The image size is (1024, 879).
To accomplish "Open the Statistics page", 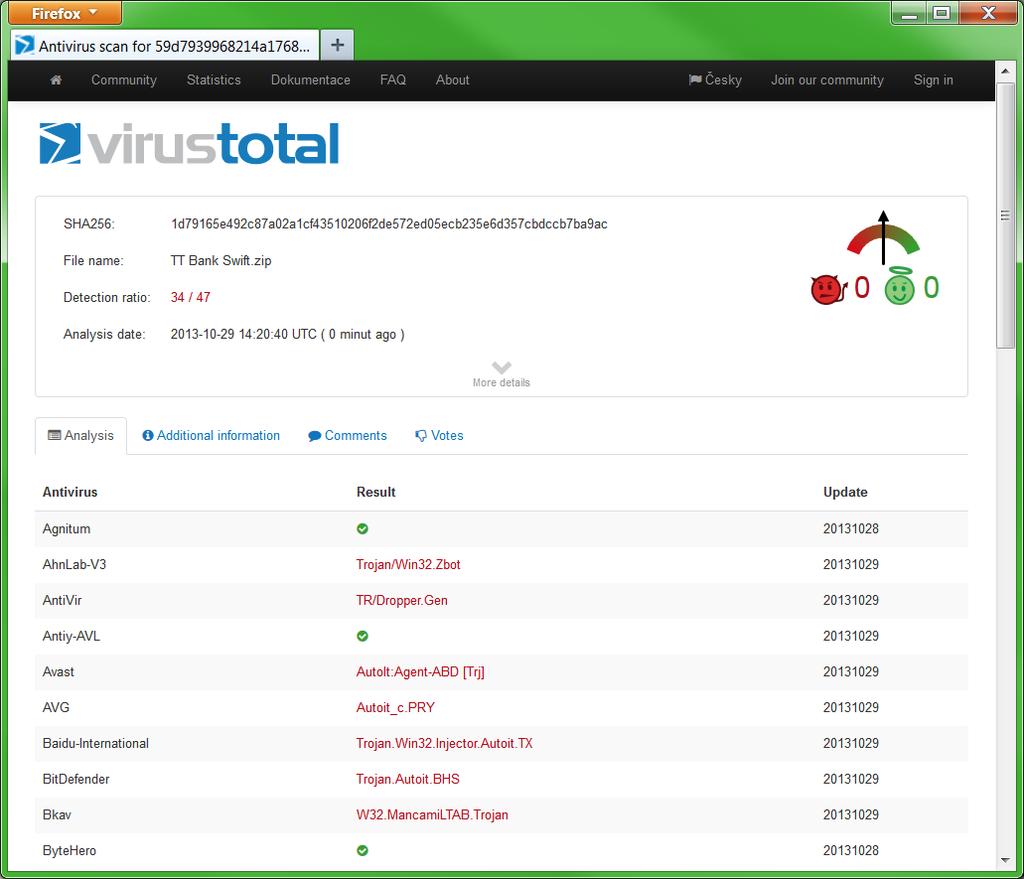I will pos(214,80).
